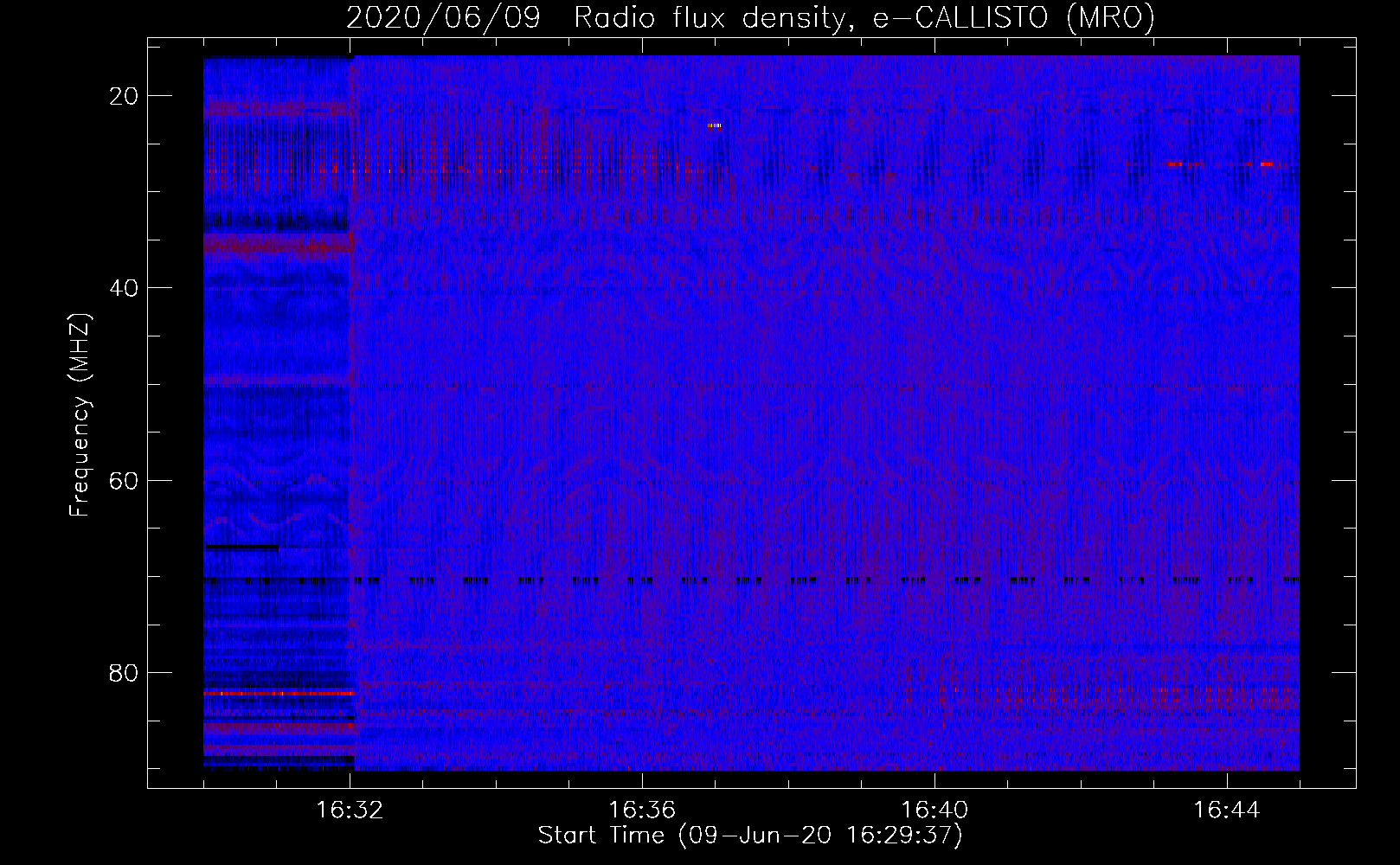
Task: Click the '16:32' time tick label
Action: pos(350,811)
